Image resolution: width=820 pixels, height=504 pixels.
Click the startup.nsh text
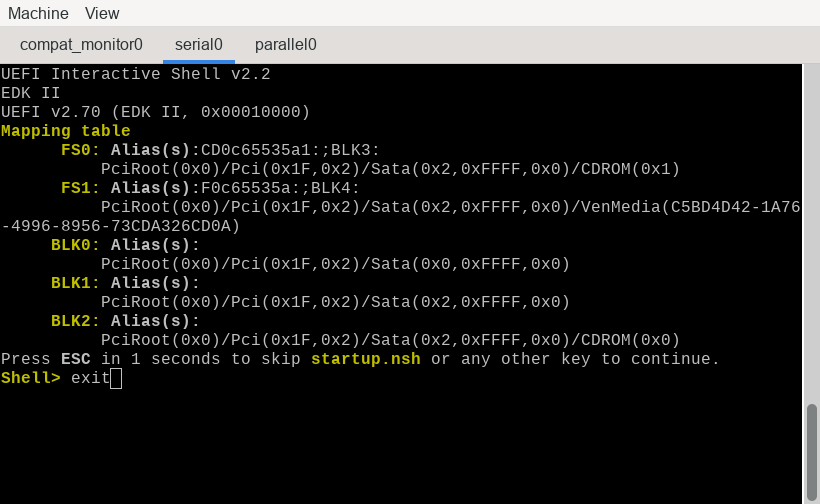point(366,359)
